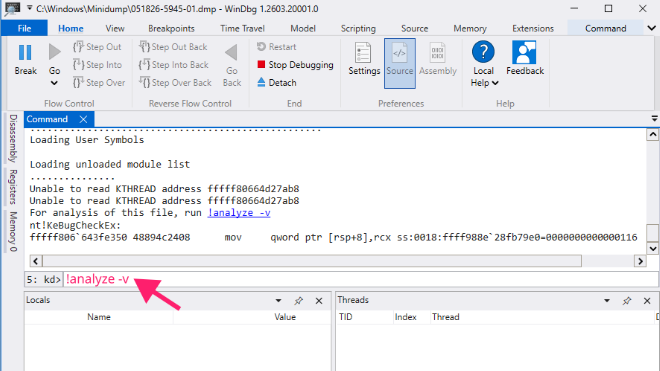Expand the Go button dropdown arrow
Image resolution: width=660 pixels, height=371 pixels.
[54, 83]
